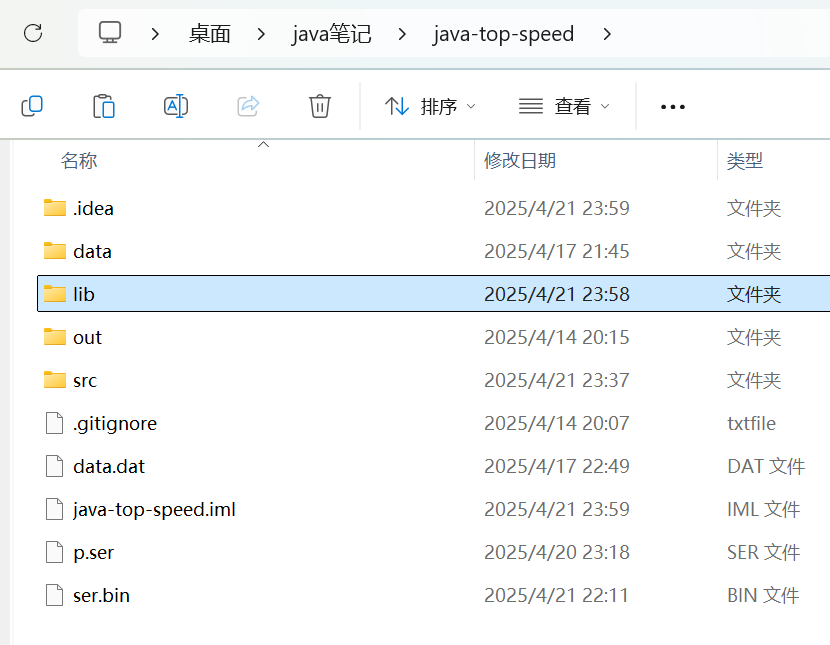
Task: Select the .idea folder
Action: pos(93,209)
